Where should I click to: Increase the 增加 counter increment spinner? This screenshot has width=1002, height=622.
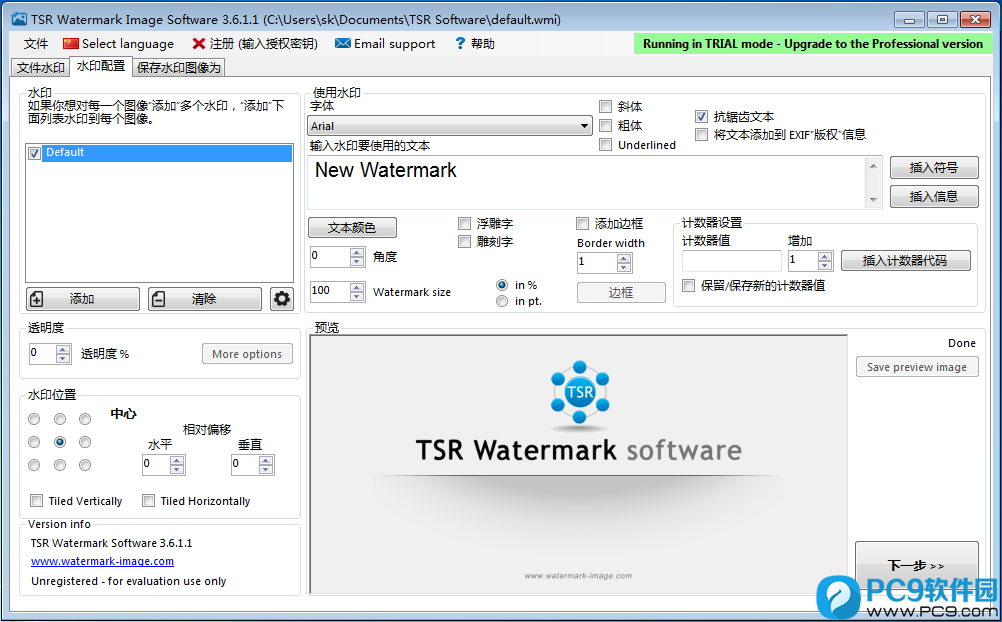tap(826, 256)
